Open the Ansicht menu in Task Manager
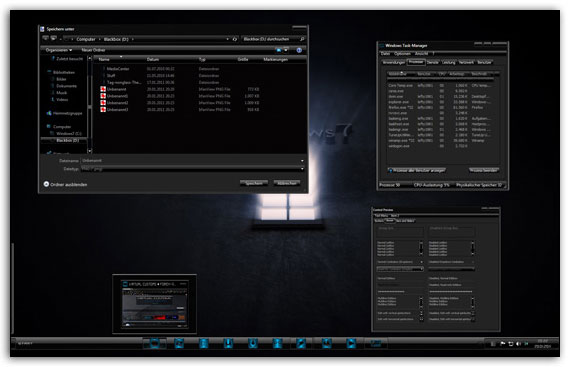 pos(421,54)
